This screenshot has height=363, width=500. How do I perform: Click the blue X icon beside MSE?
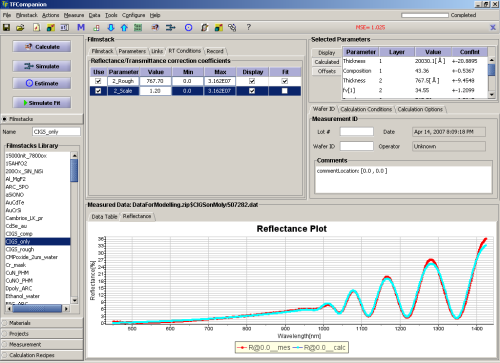[x=493, y=27]
